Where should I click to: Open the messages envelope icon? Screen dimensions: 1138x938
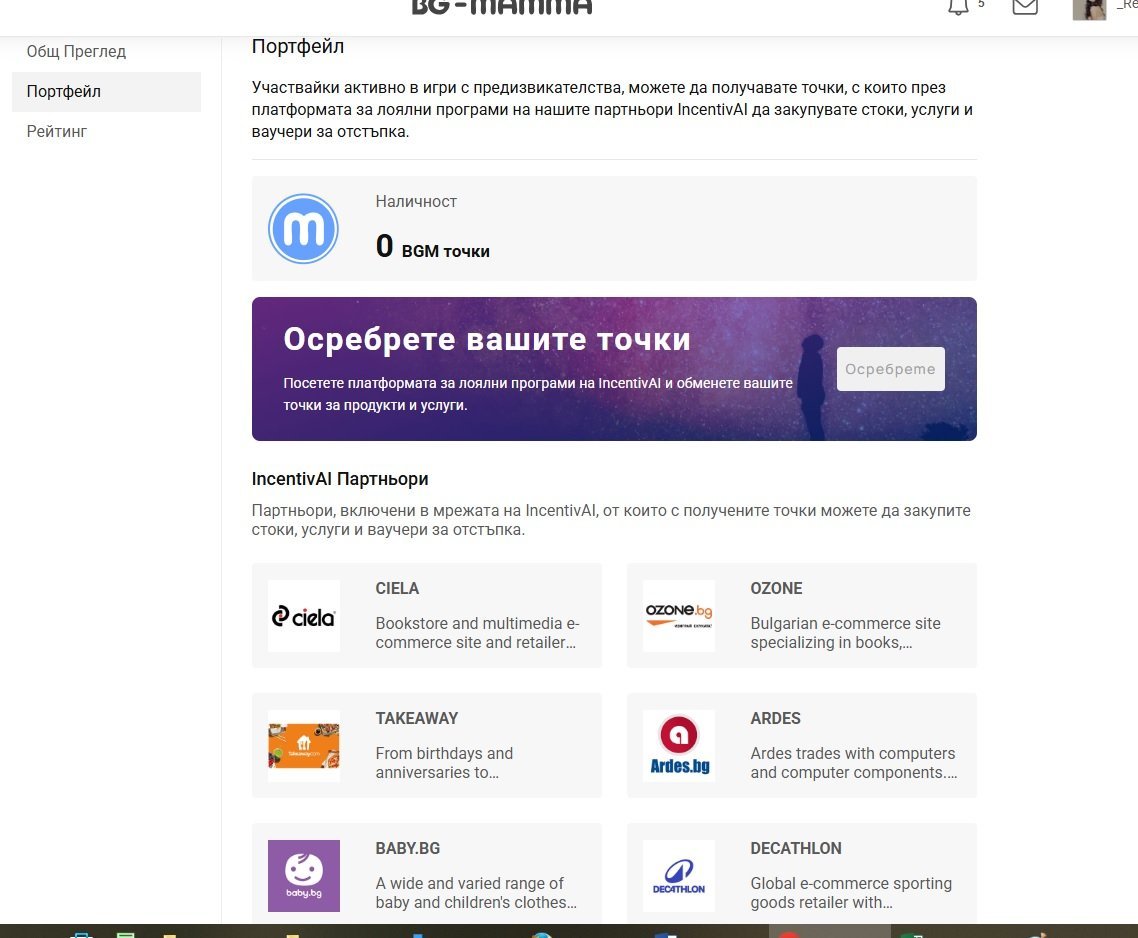tap(1024, 7)
